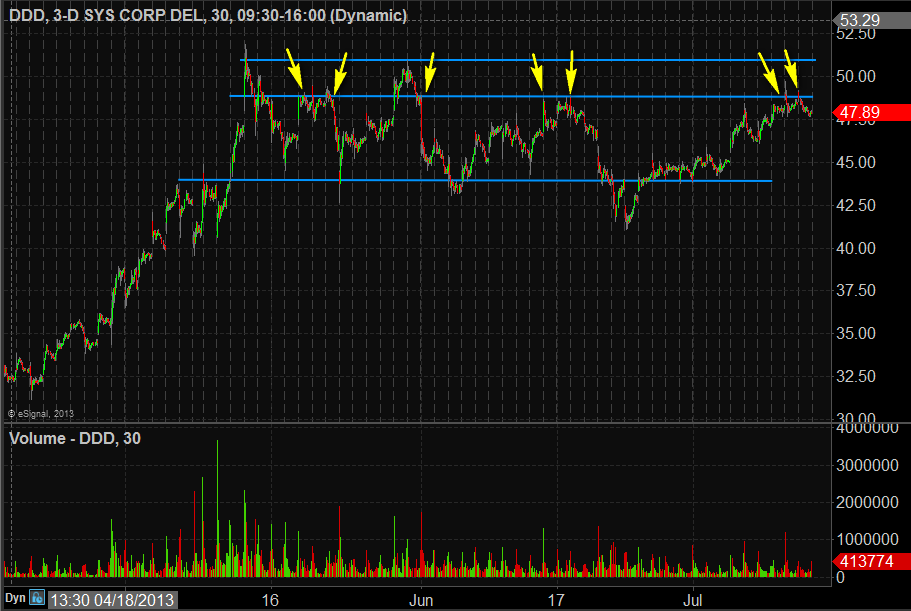The image size is (911, 611).
Task: Click the red 47.89 last price marker
Action: coord(871,112)
